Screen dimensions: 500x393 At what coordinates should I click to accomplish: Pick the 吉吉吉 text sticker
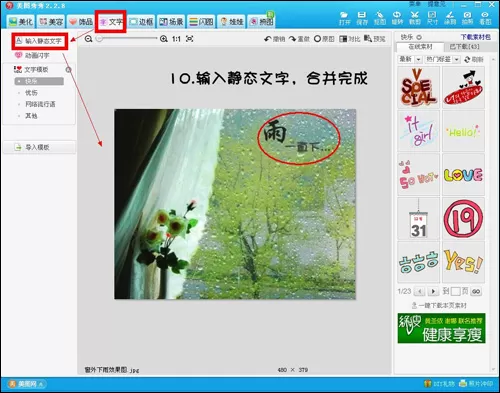[x=418, y=262]
